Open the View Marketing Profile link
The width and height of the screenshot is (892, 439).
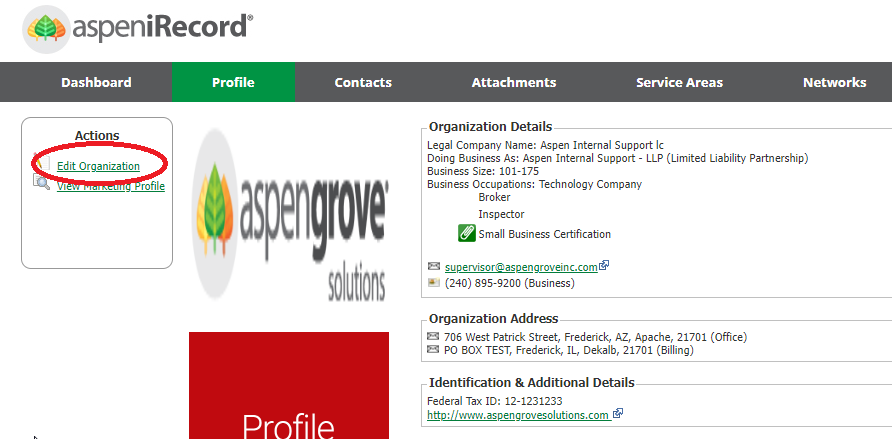point(111,186)
